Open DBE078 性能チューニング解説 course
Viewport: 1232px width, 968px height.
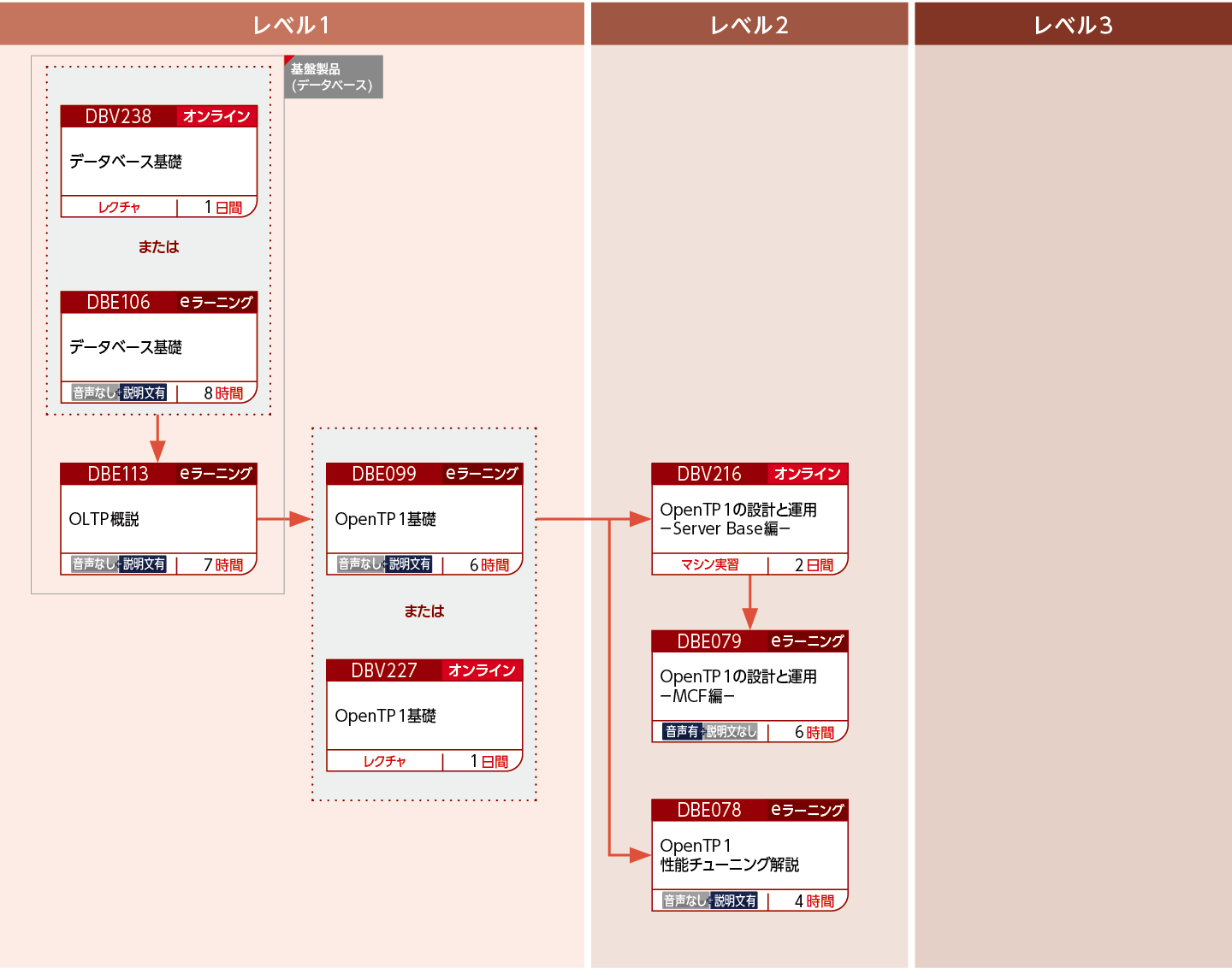pos(749,855)
